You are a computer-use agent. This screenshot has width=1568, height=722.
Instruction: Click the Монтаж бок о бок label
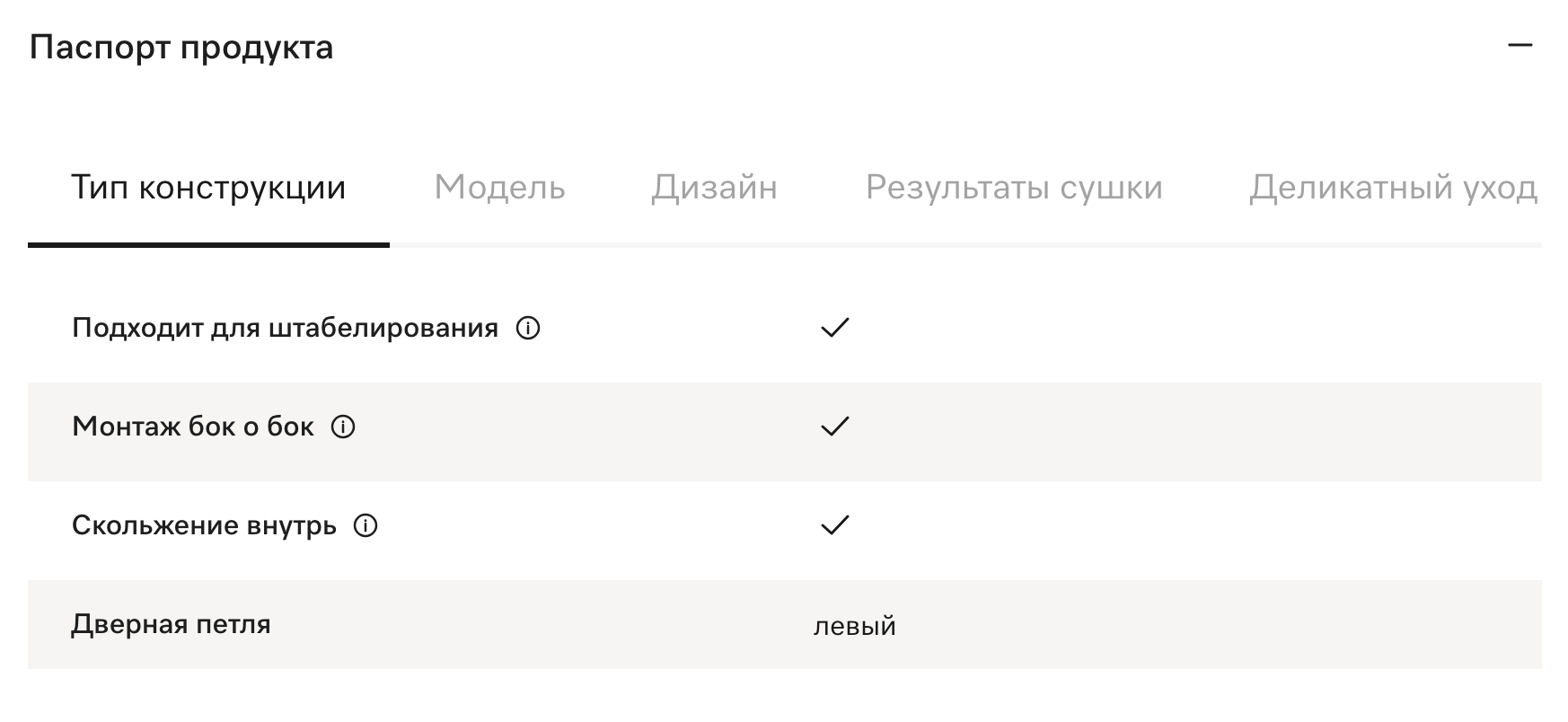(193, 427)
